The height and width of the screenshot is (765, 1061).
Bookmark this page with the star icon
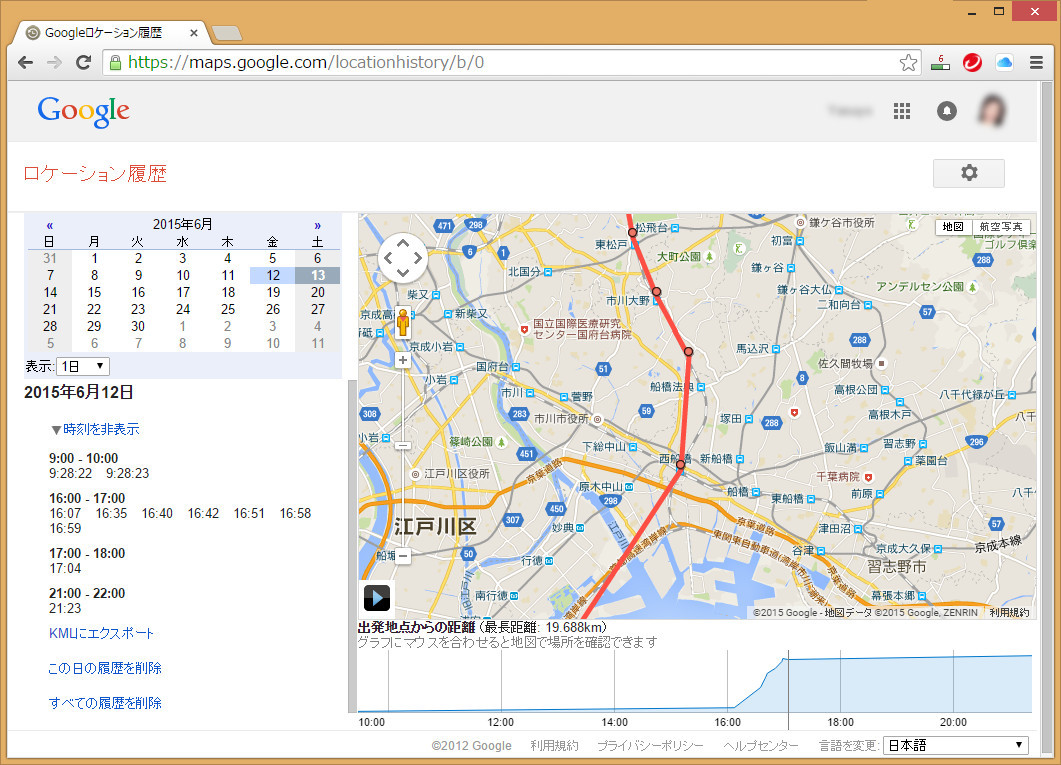point(908,63)
